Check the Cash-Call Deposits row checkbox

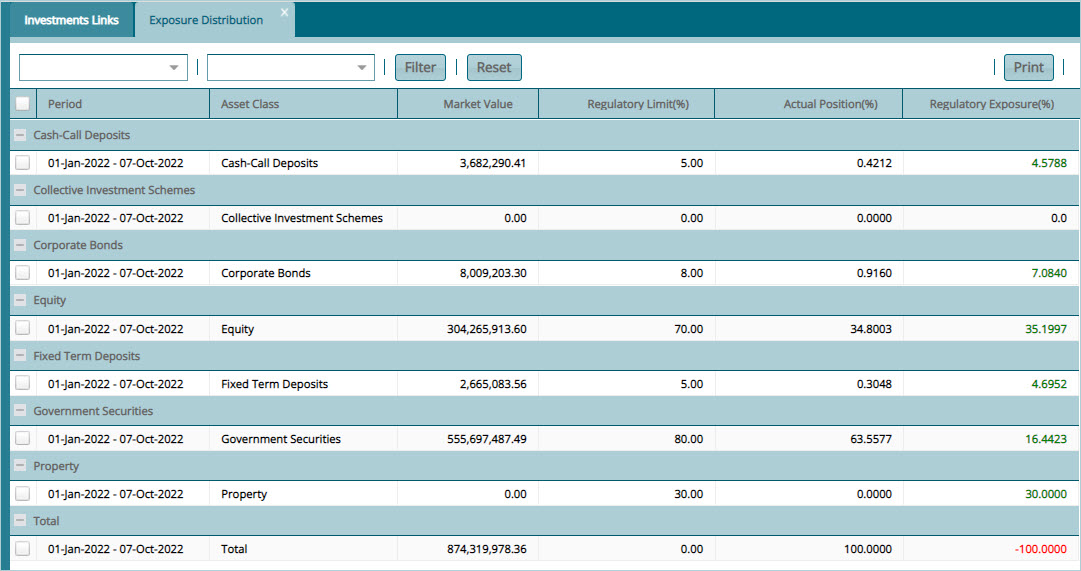point(23,163)
